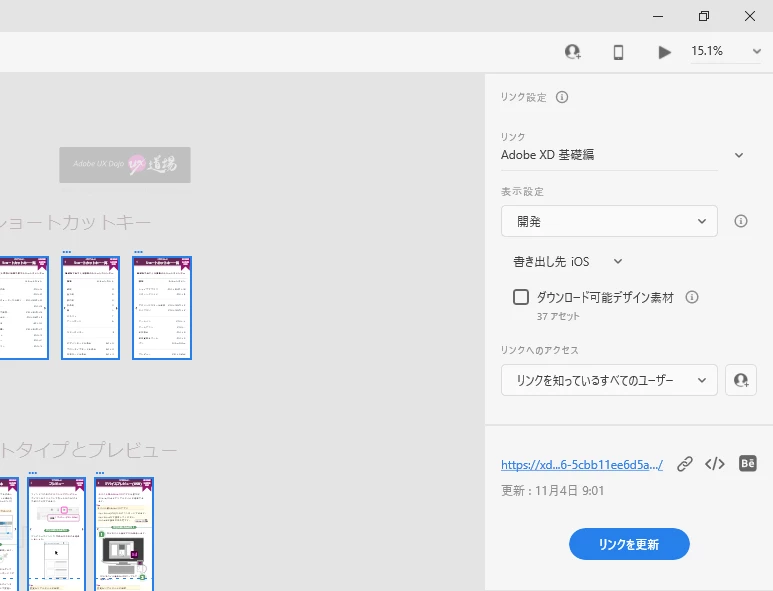This screenshot has width=773, height=591.
Task: Select rightmost artboard in ショートカットキー row
Action: coord(162,308)
